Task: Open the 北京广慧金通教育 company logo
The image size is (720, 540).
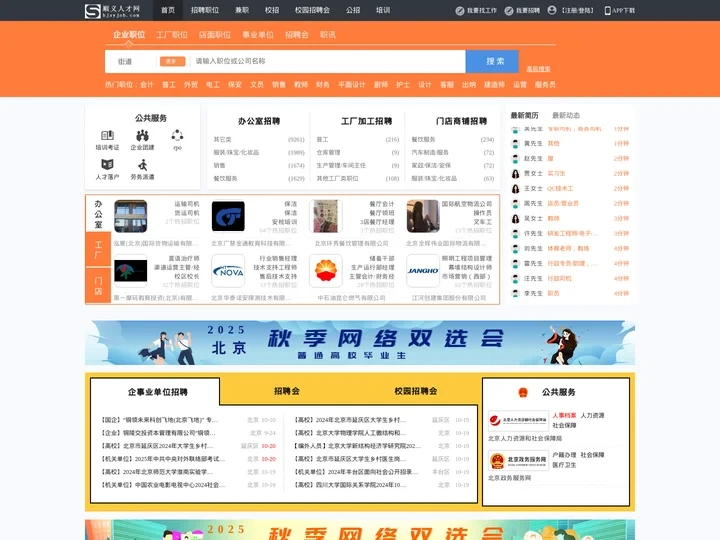Action: pyautogui.click(x=228, y=216)
